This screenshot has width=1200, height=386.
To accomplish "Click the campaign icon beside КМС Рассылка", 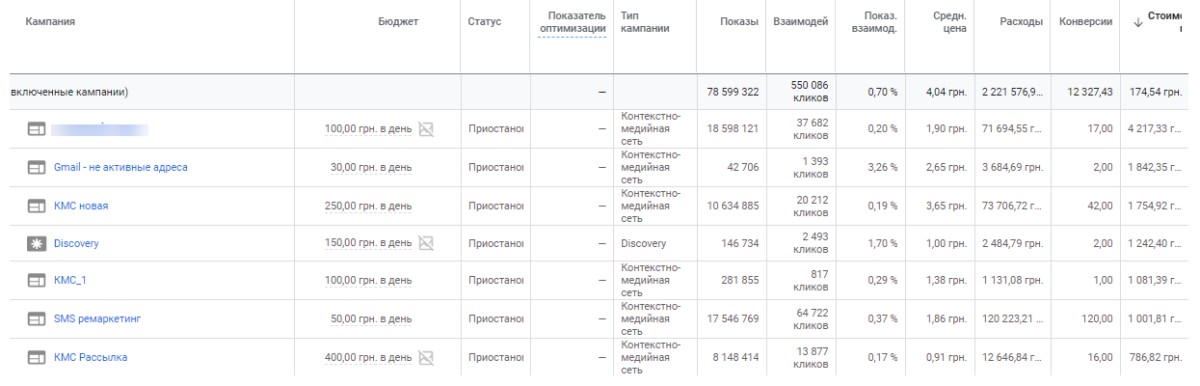I will coord(36,357).
